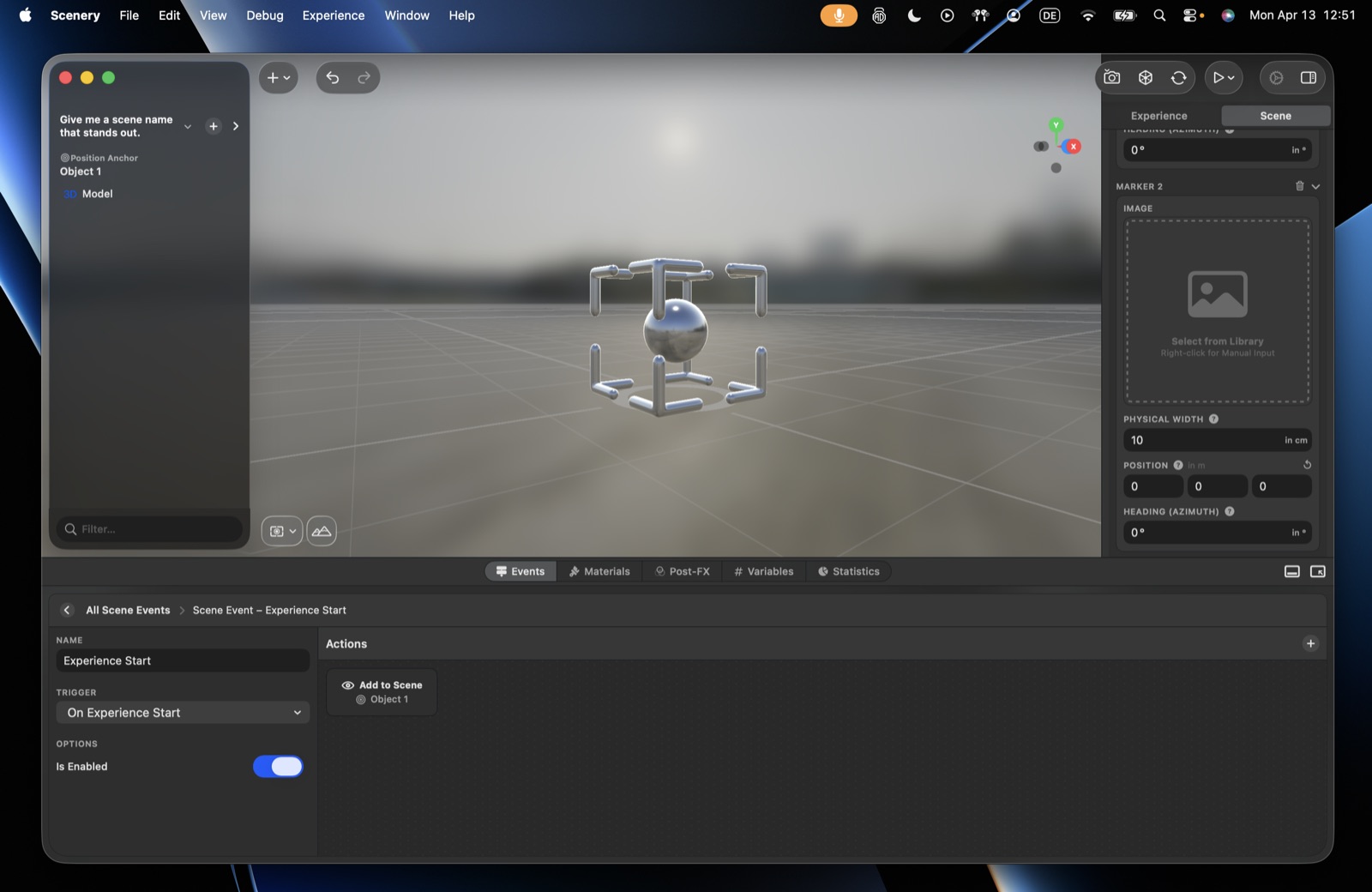Open the On Experience Start trigger dropdown
Viewport: 1372px width, 892px height.
click(x=183, y=713)
